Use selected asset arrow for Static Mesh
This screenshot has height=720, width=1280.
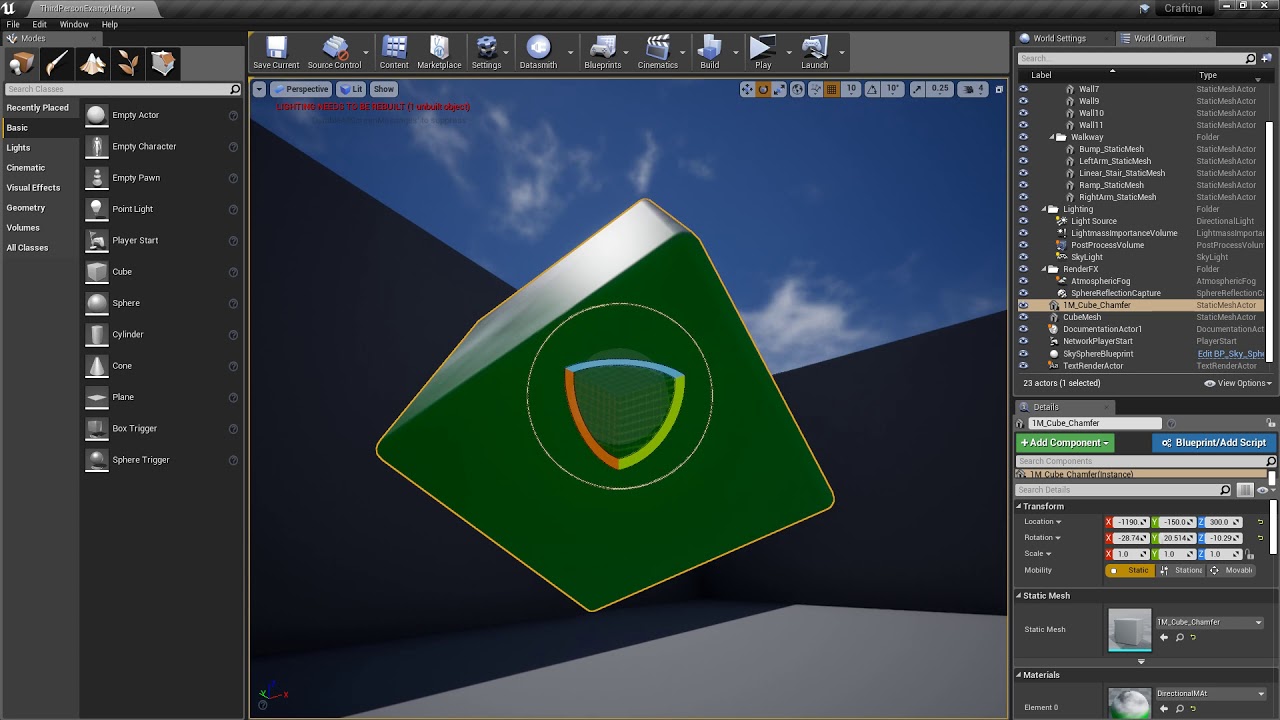click(x=1164, y=637)
